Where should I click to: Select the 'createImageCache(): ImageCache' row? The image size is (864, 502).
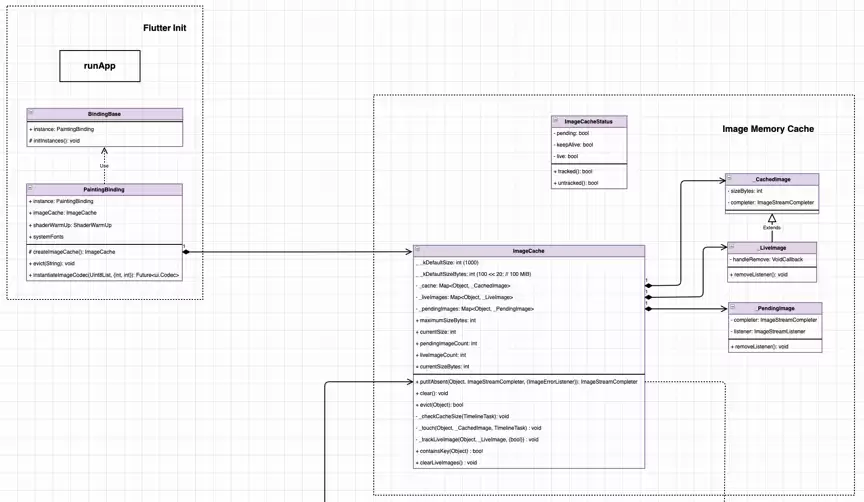pyautogui.click(x=104, y=252)
